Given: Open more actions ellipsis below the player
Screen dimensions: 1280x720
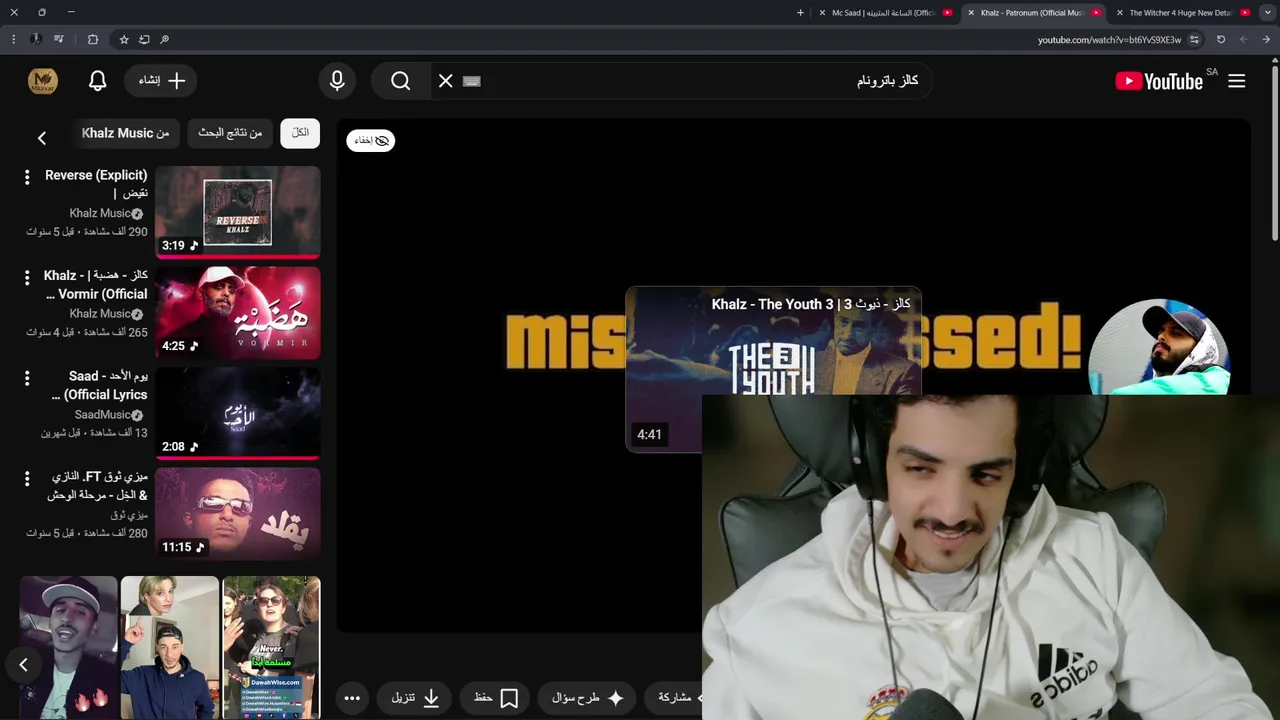Looking at the screenshot, I should (x=352, y=698).
